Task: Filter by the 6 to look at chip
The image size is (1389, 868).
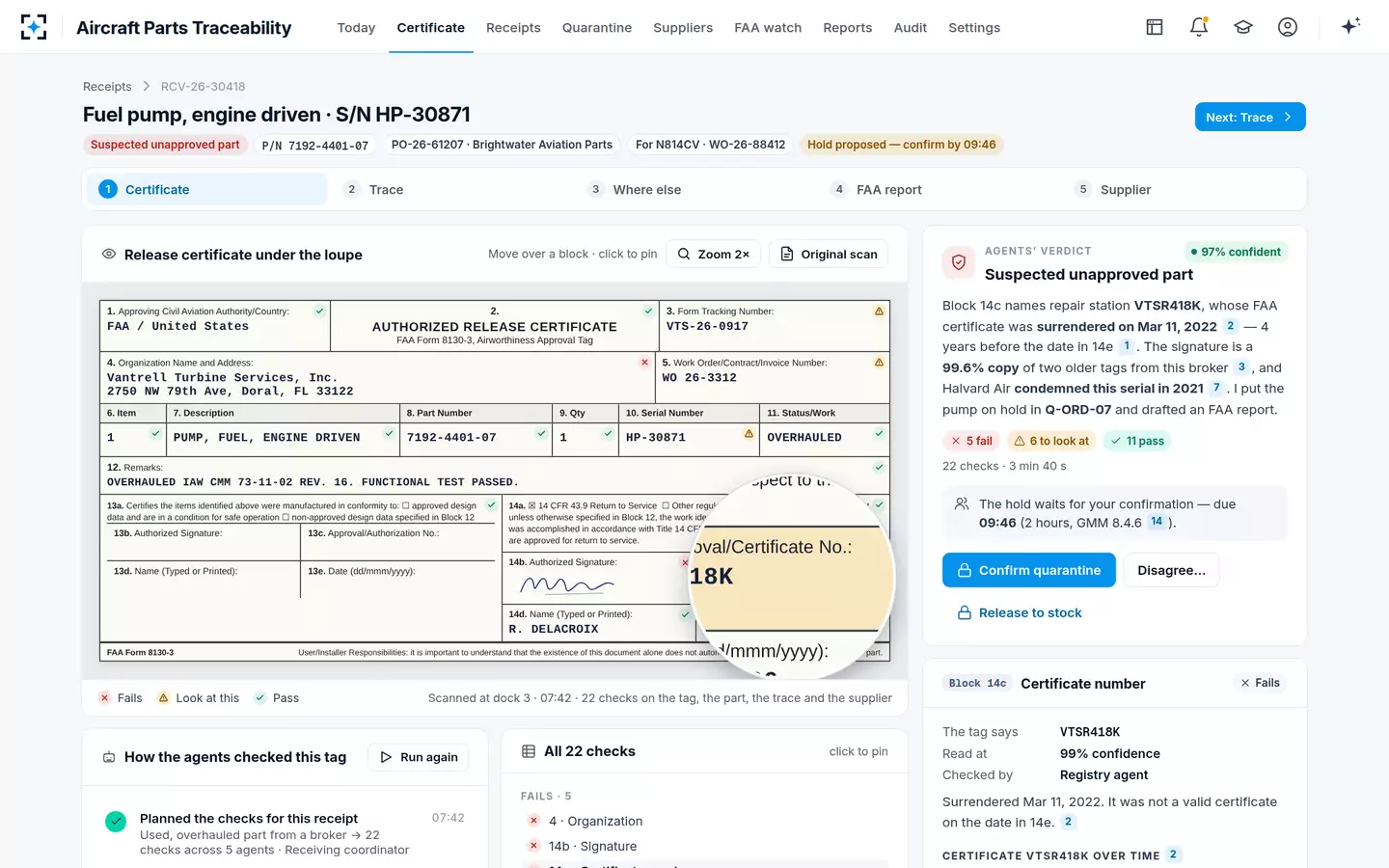Action: pyautogui.click(x=1051, y=441)
